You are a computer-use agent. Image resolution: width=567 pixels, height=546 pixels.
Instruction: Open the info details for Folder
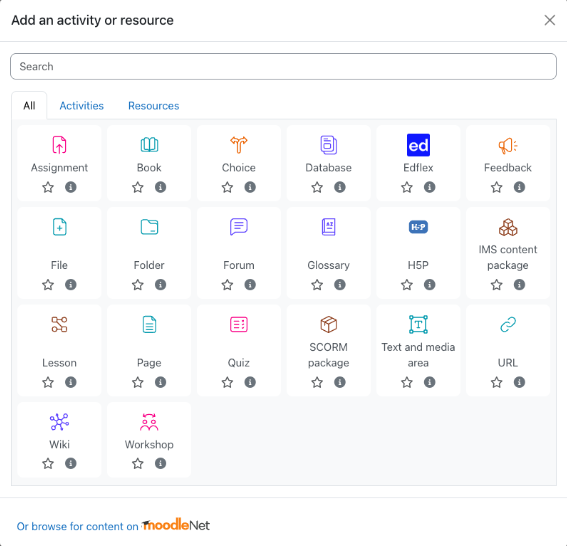coord(160,285)
